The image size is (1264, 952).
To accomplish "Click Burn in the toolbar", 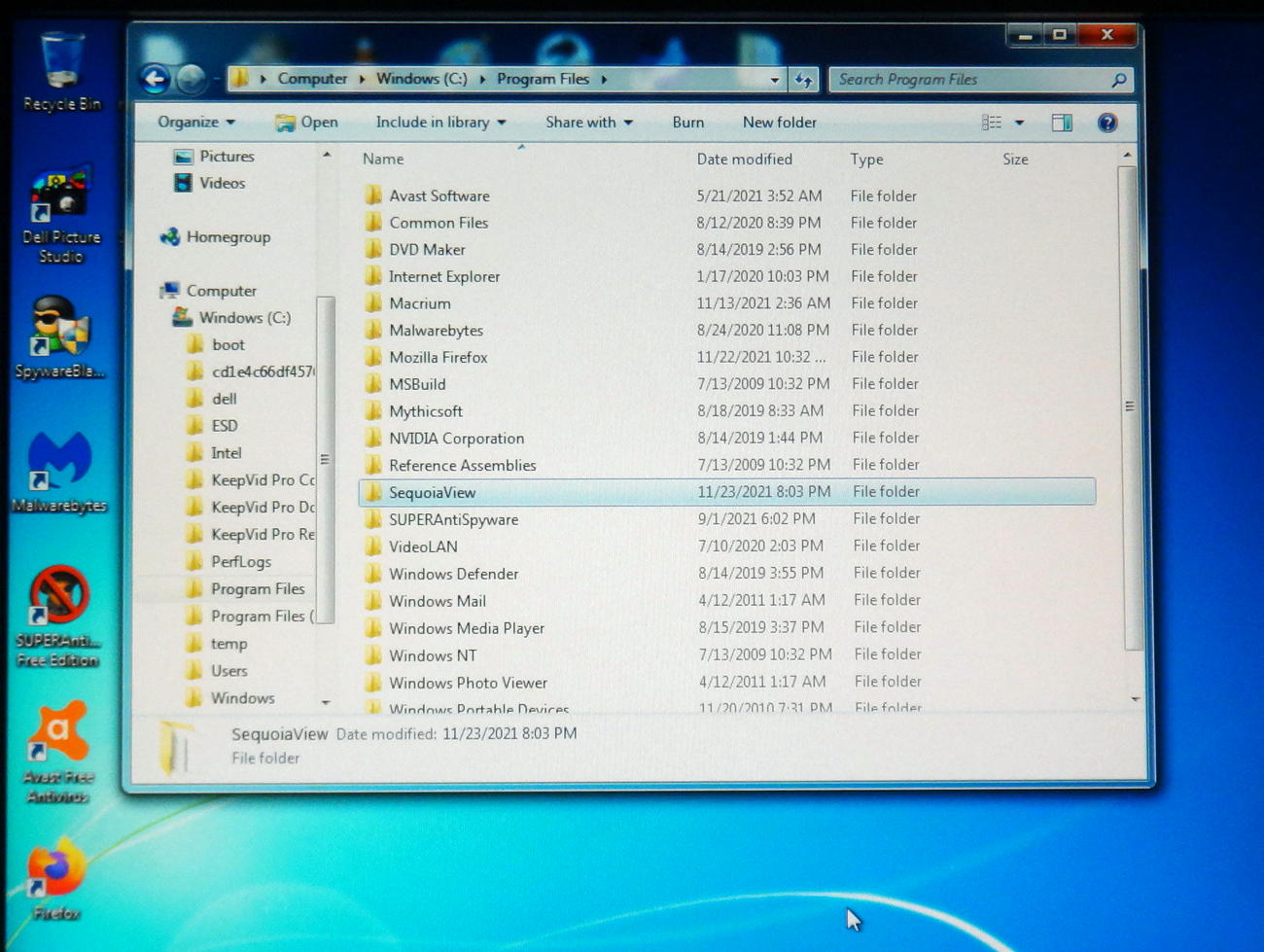I will (x=688, y=123).
